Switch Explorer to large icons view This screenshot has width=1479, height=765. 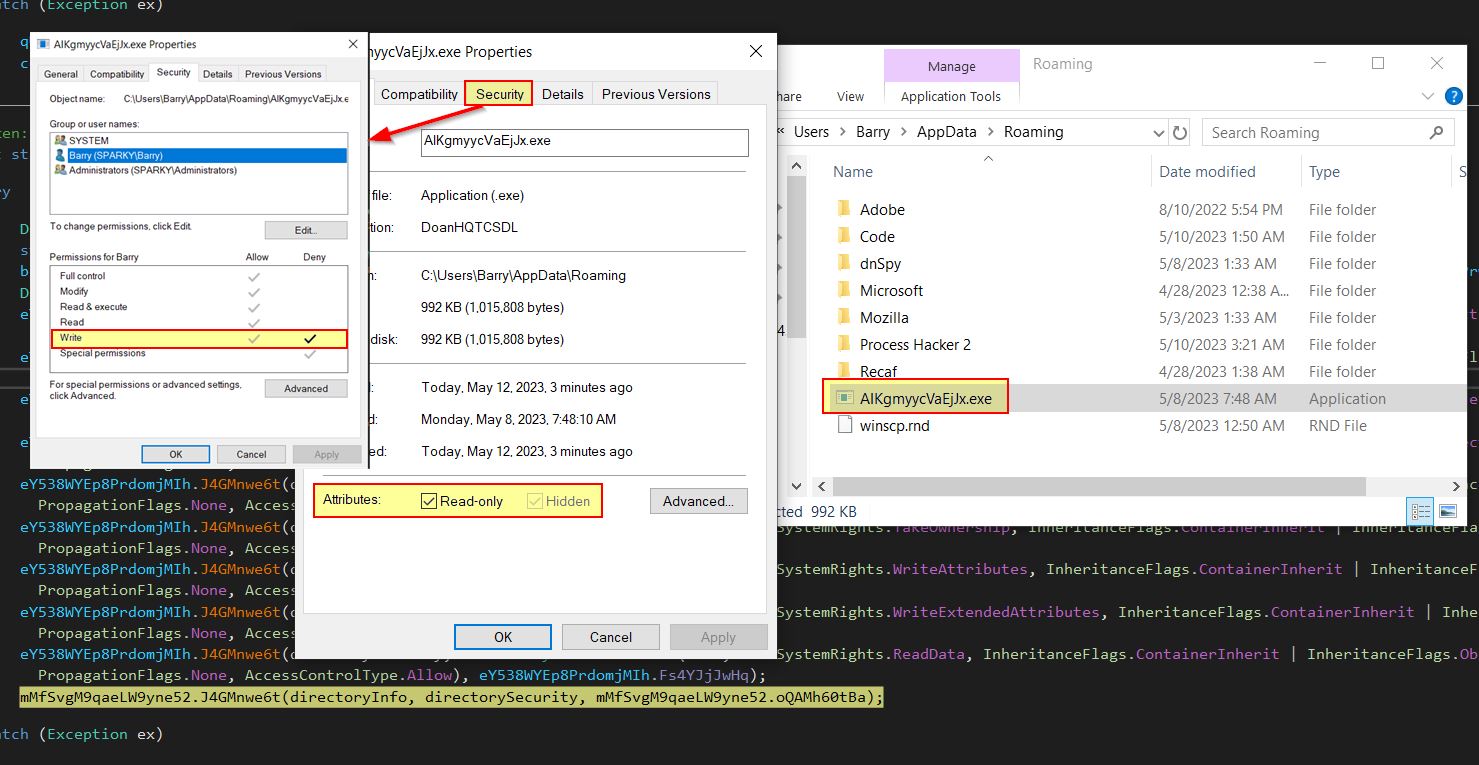coord(1447,511)
